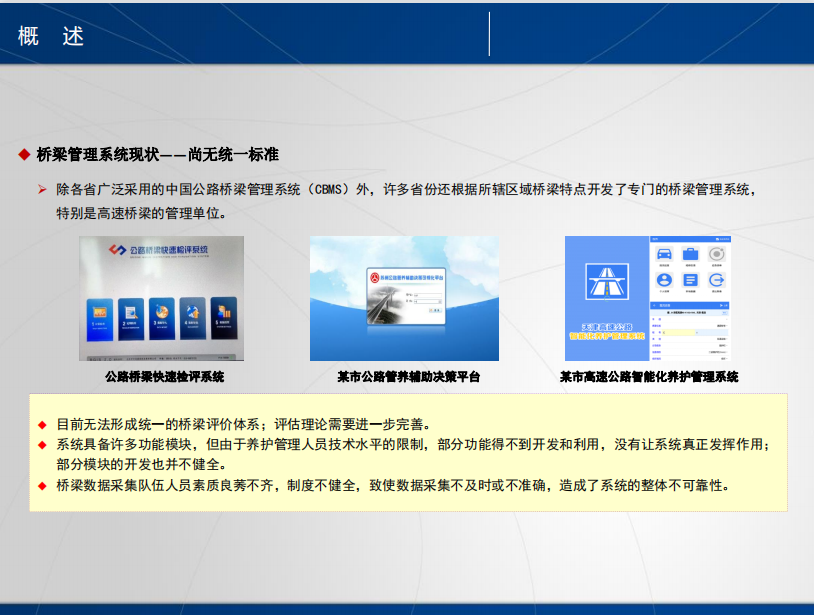
Task: Click the 公路桥梁快速检评系统 caption
Action: tap(164, 377)
